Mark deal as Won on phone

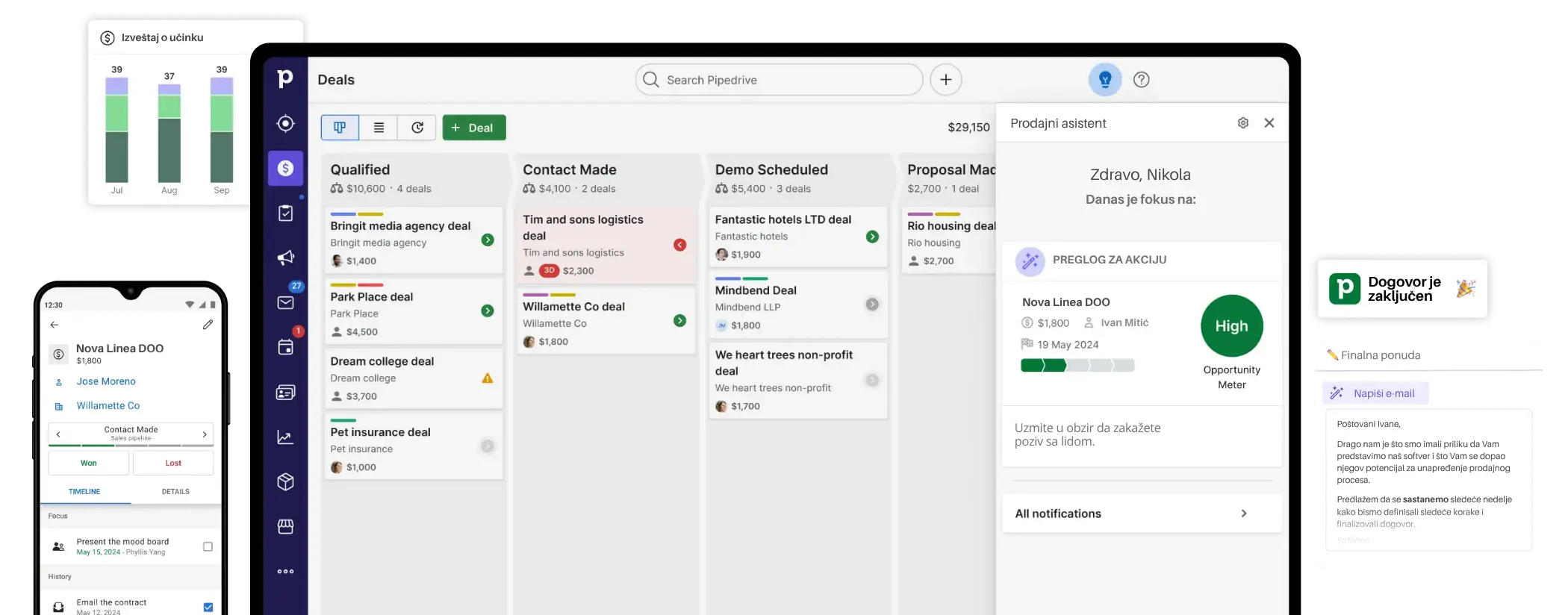[x=89, y=463]
